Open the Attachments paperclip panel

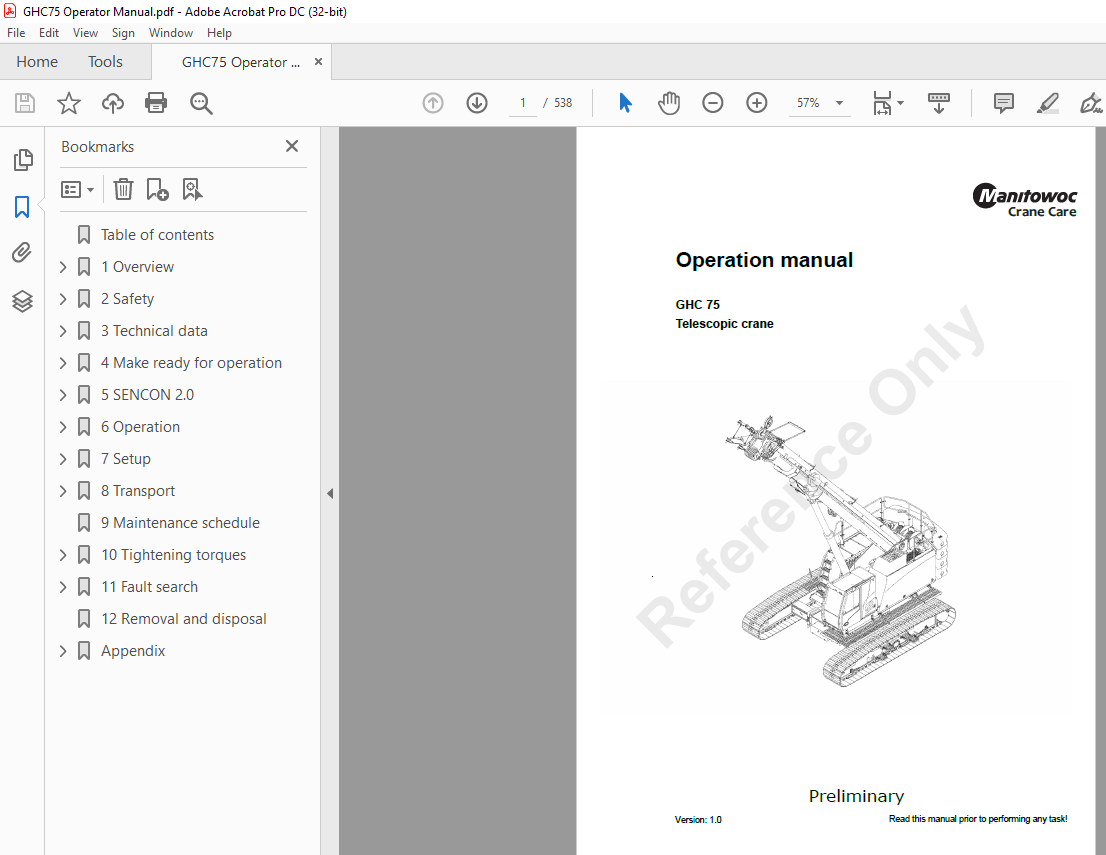(22, 253)
